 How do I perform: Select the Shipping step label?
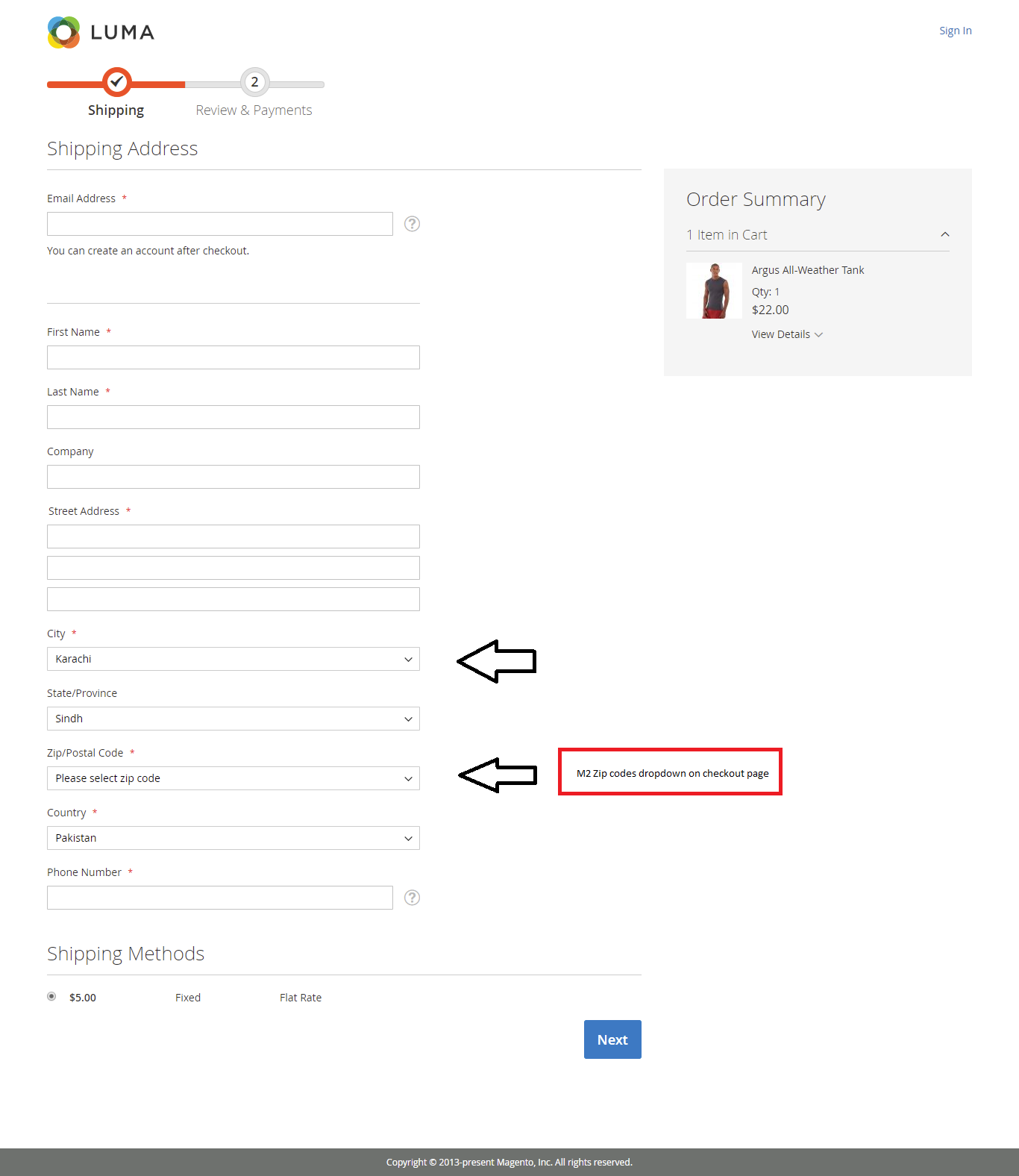coord(116,110)
